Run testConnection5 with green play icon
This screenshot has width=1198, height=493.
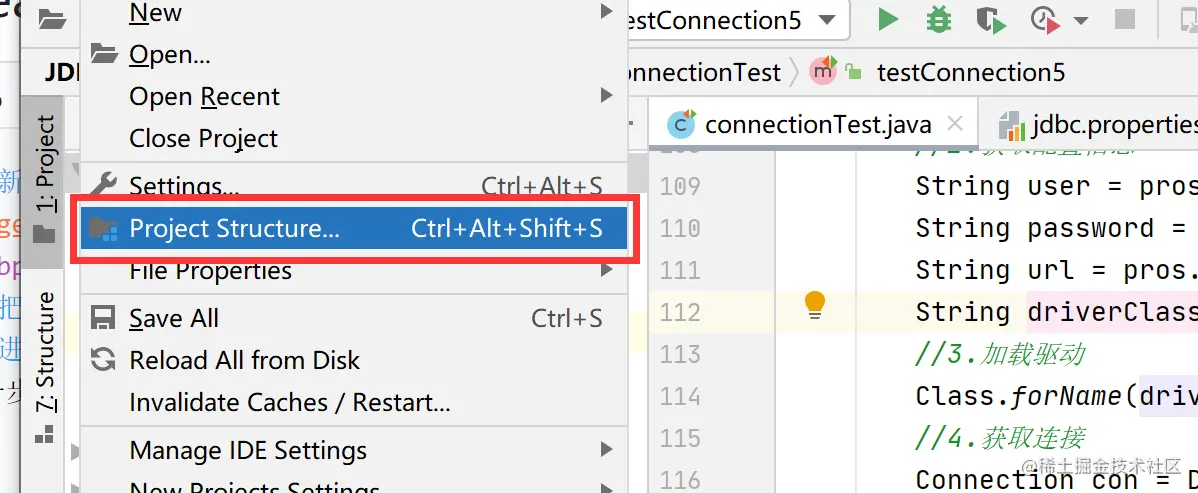[x=888, y=19]
